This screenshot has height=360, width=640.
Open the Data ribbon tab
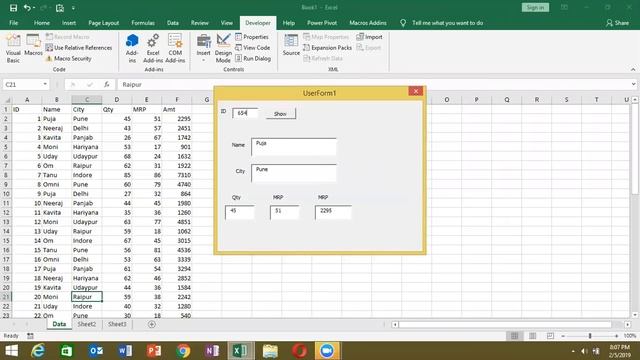(173, 23)
